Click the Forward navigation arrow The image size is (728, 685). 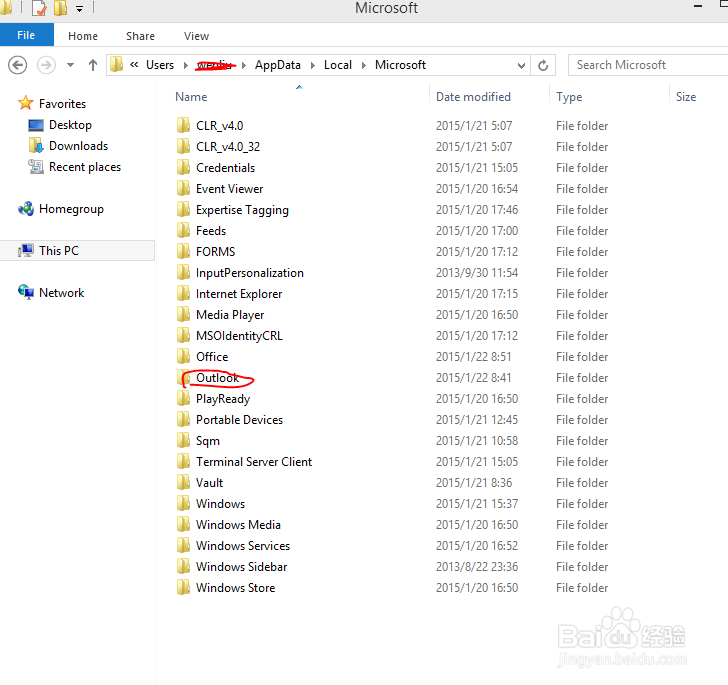[46, 65]
